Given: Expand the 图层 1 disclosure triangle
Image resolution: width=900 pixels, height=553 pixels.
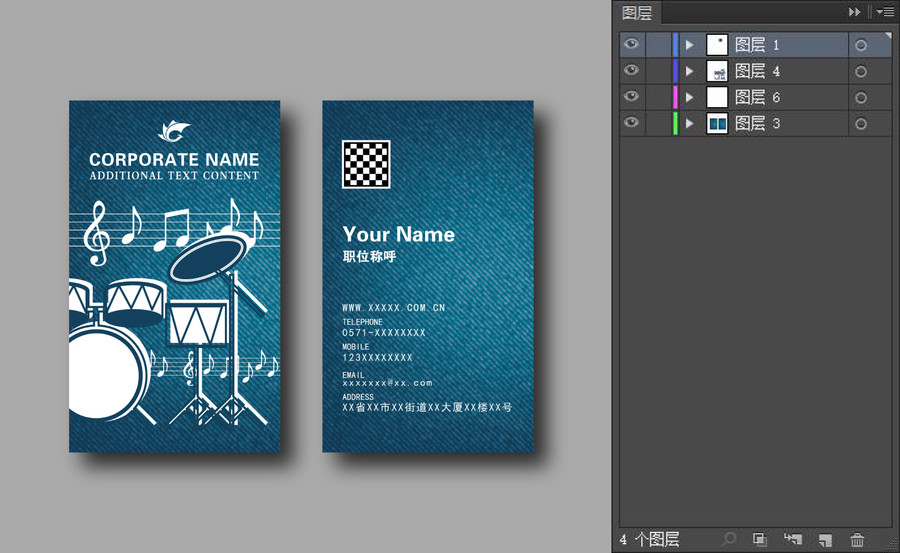Looking at the screenshot, I should pos(689,45).
